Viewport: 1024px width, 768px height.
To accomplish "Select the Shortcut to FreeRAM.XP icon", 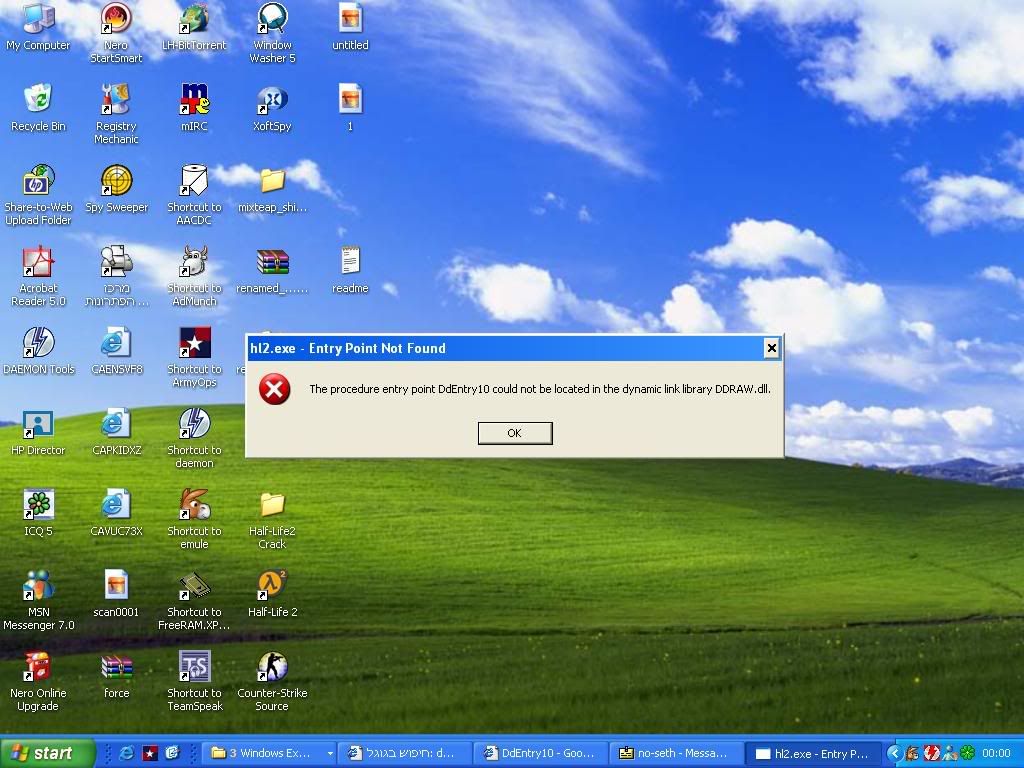I will 194,600.
